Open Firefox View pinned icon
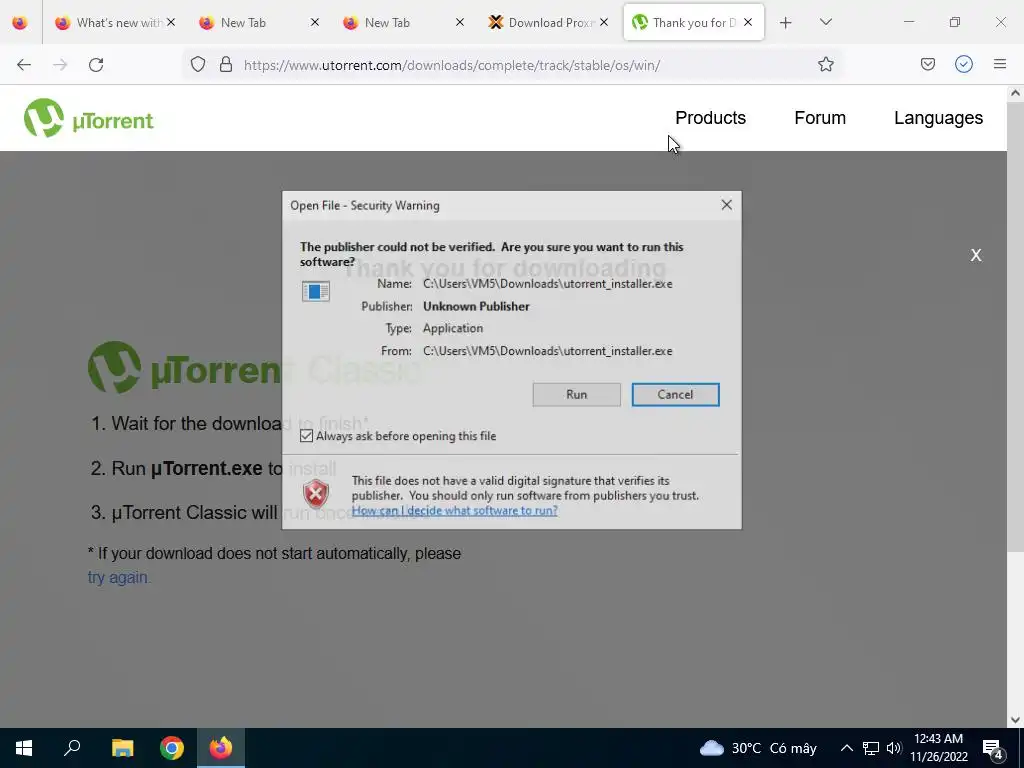Viewport: 1024px width, 768px height. point(20,23)
